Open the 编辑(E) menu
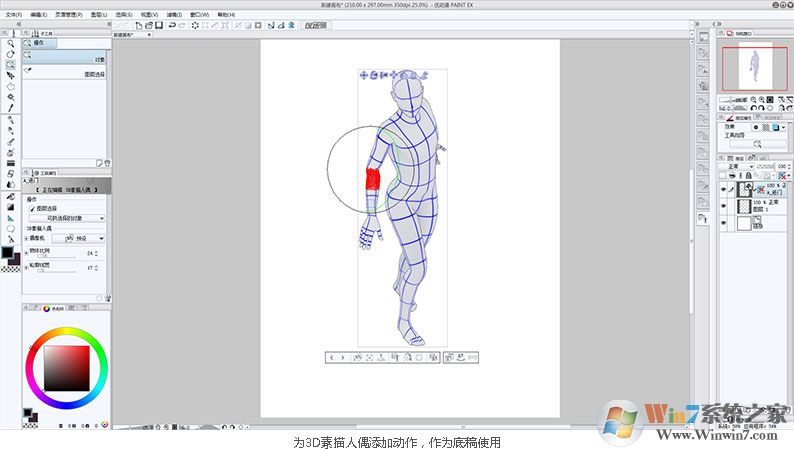The image size is (794, 449). click(38, 15)
